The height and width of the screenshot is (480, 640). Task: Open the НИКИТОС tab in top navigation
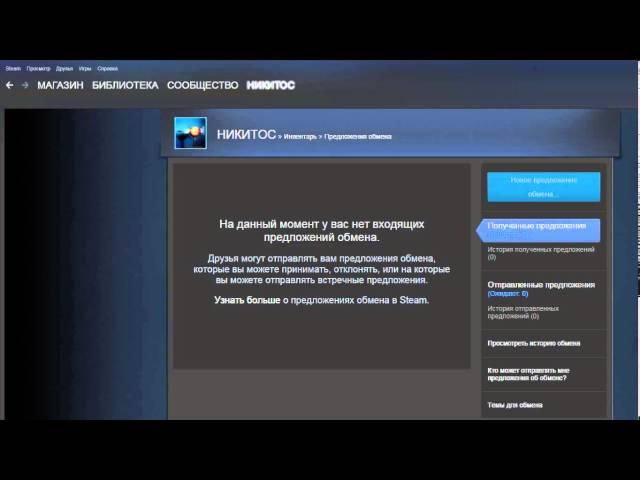271,85
